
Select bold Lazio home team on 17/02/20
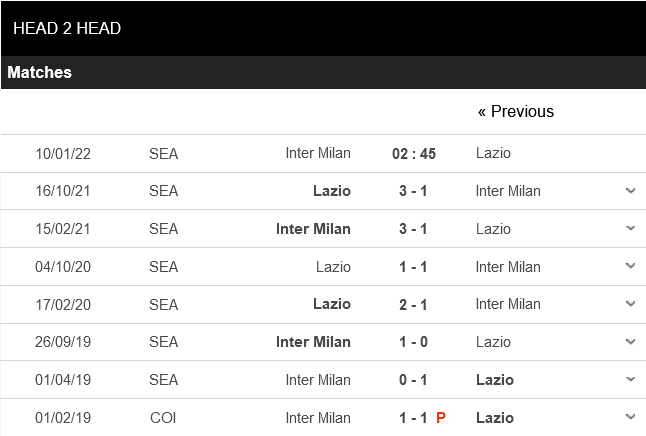click(332, 304)
